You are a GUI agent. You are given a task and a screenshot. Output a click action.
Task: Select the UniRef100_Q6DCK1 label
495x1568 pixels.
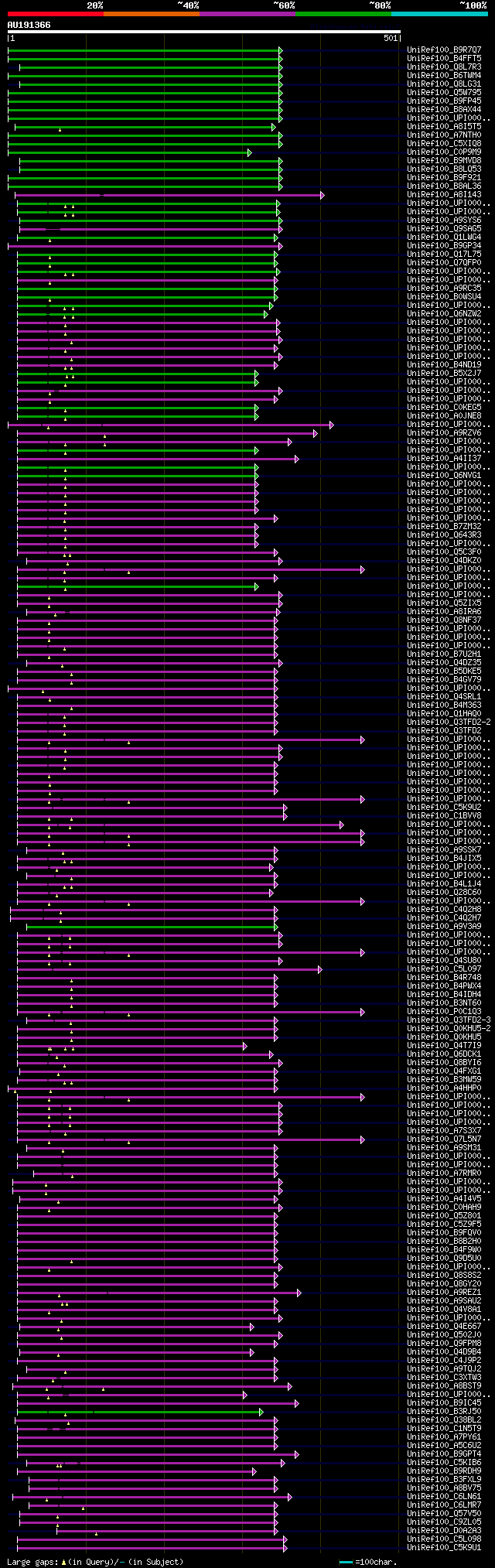tap(444, 1054)
